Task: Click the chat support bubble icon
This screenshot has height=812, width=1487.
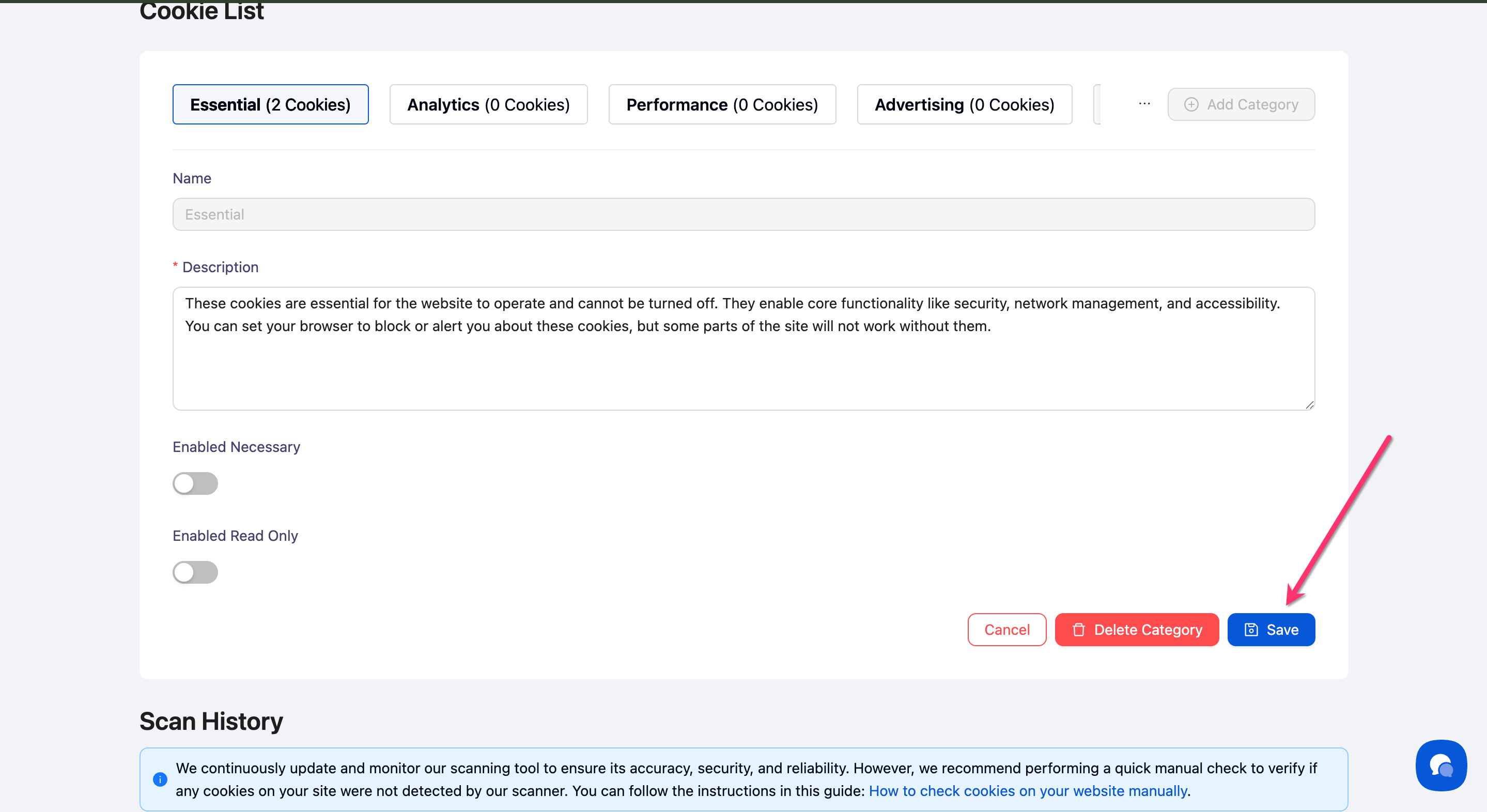Action: (x=1441, y=766)
